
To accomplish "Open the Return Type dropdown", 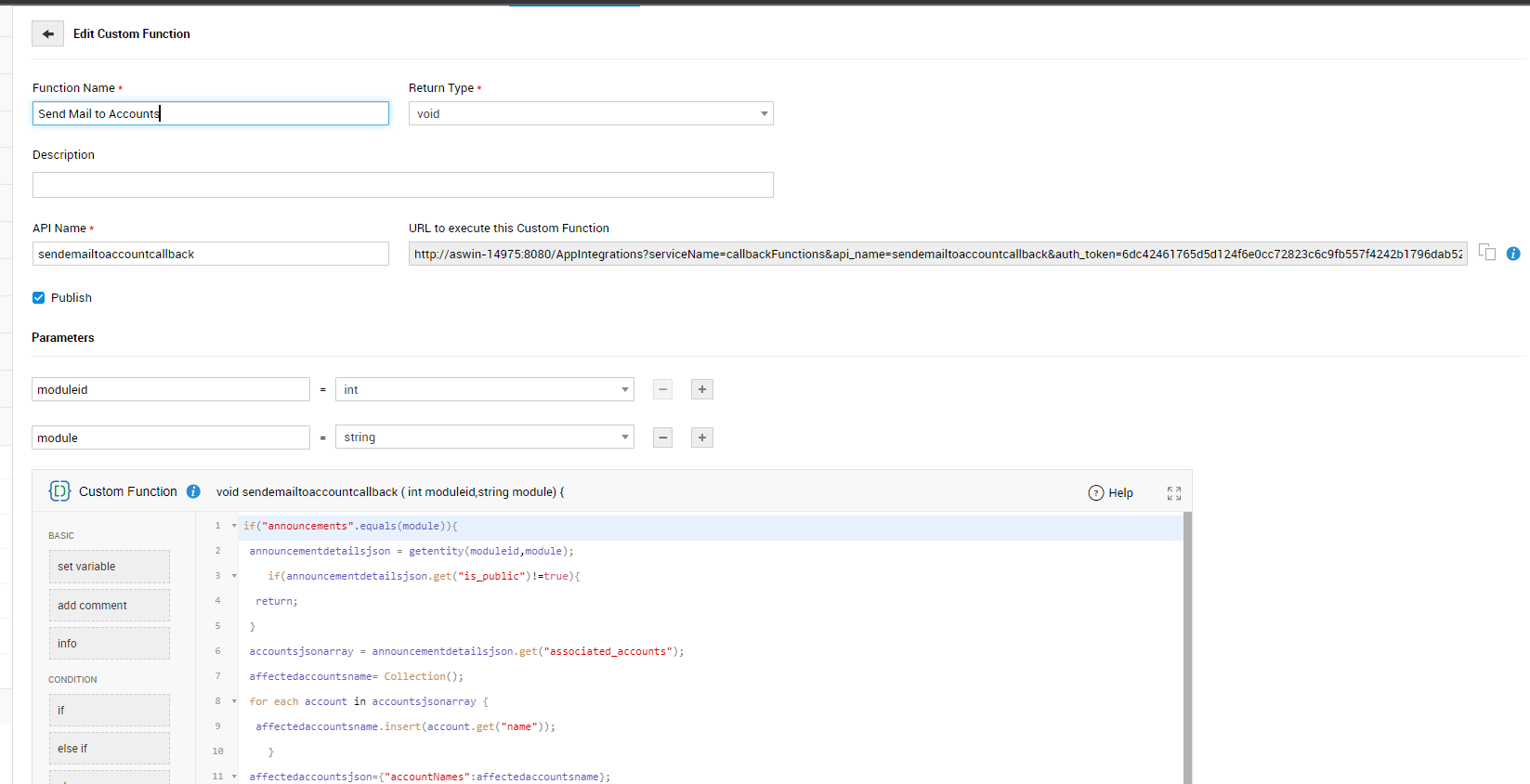I will pos(591,113).
